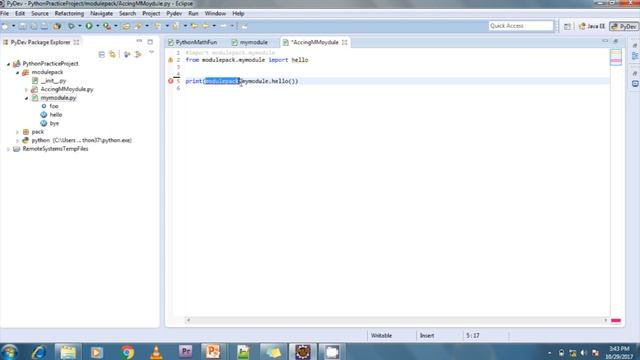Click the Quick Access search field

tap(521, 26)
